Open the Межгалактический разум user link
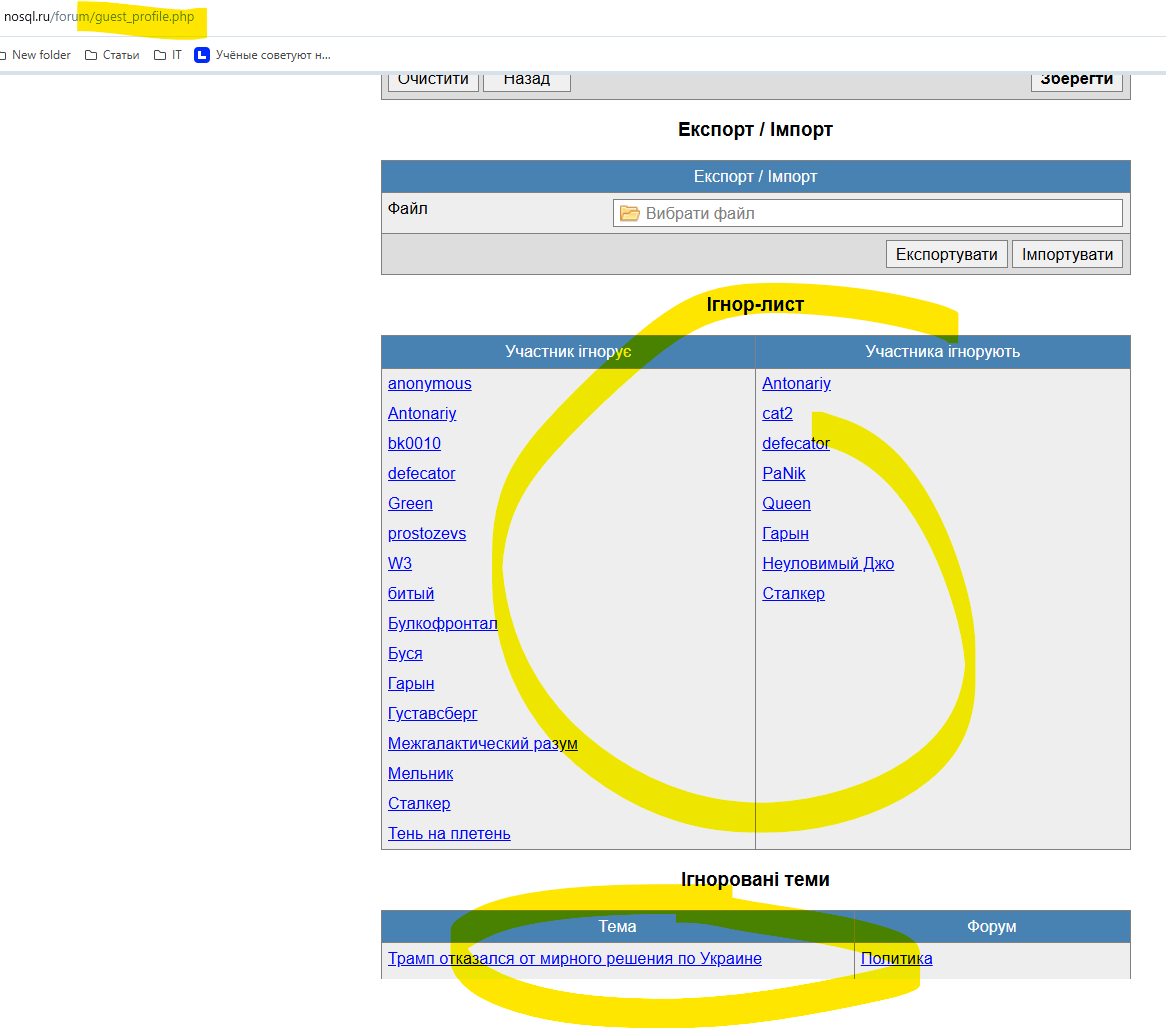1166x1030 pixels. (x=482, y=744)
